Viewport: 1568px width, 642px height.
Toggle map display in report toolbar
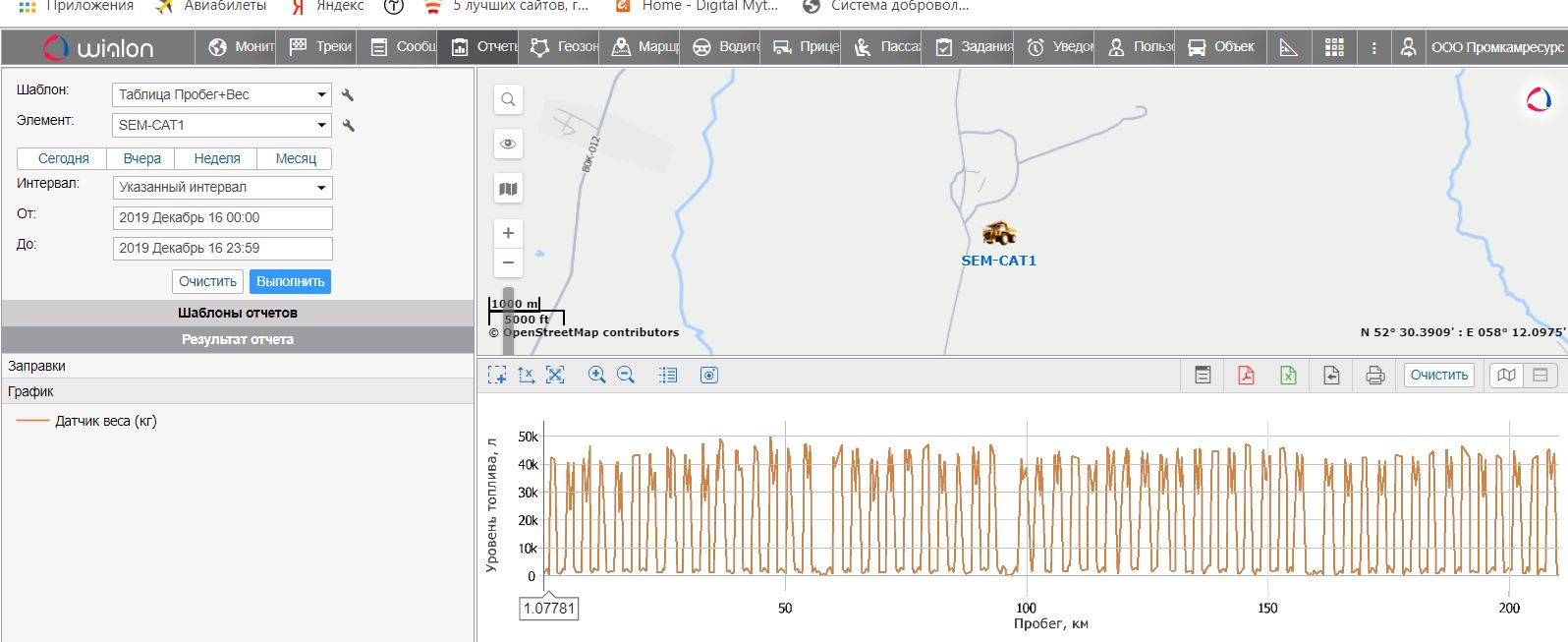1506,375
